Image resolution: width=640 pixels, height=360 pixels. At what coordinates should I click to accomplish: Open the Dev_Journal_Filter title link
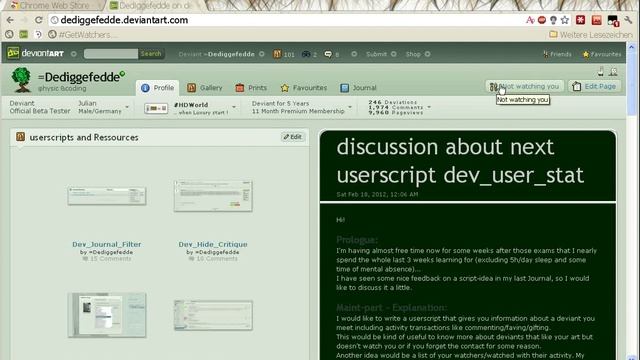[x=107, y=244]
